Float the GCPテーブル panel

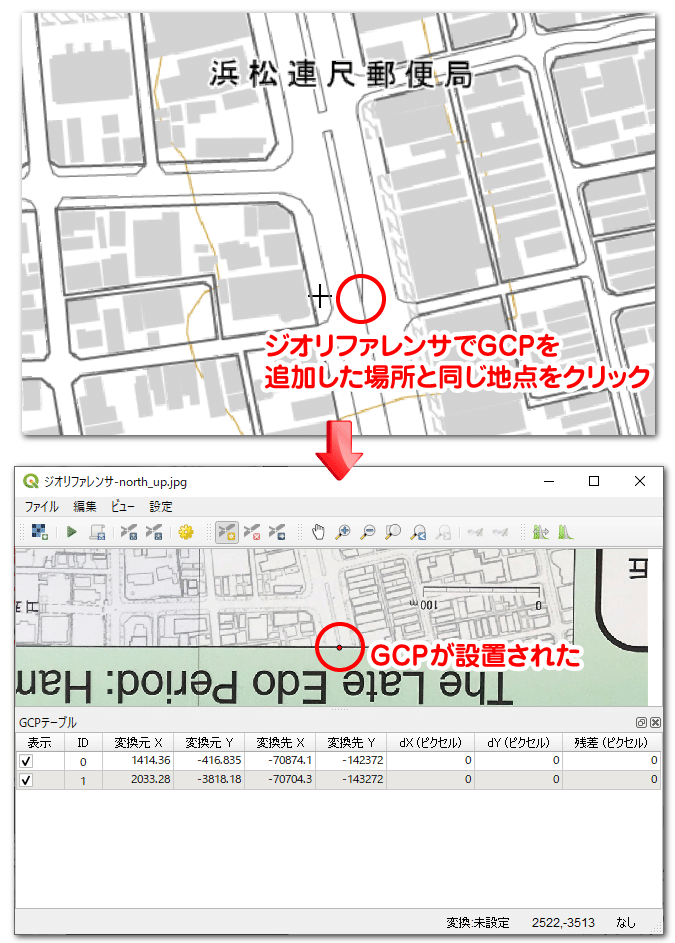click(x=641, y=722)
